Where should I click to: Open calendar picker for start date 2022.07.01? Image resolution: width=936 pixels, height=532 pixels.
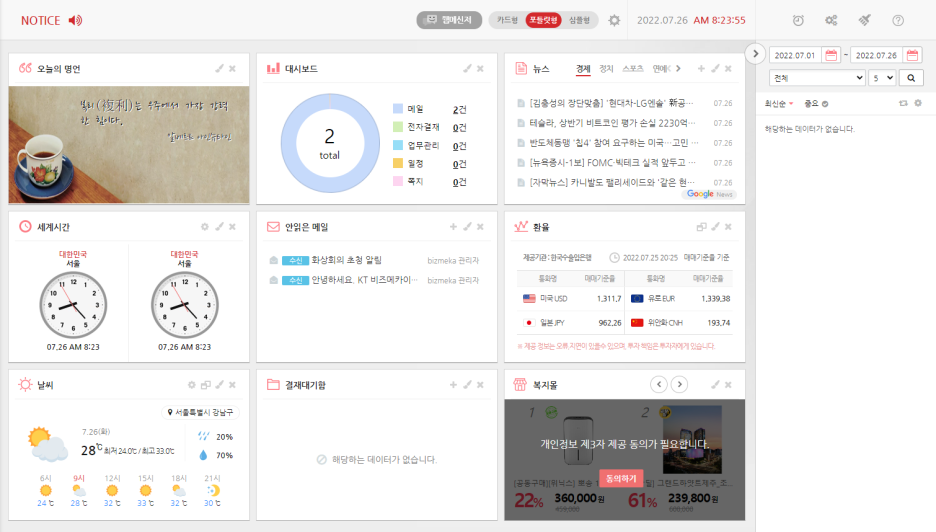point(831,55)
